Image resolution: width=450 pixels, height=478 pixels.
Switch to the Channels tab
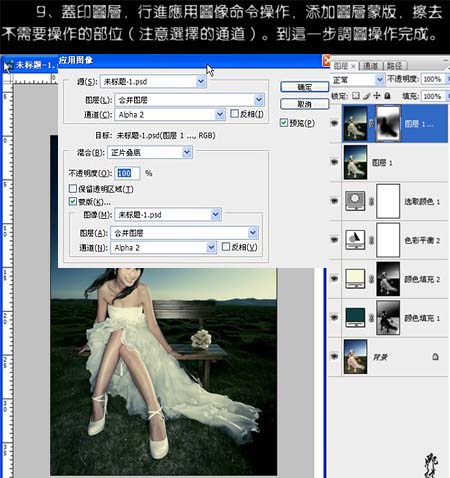pyautogui.click(x=371, y=66)
